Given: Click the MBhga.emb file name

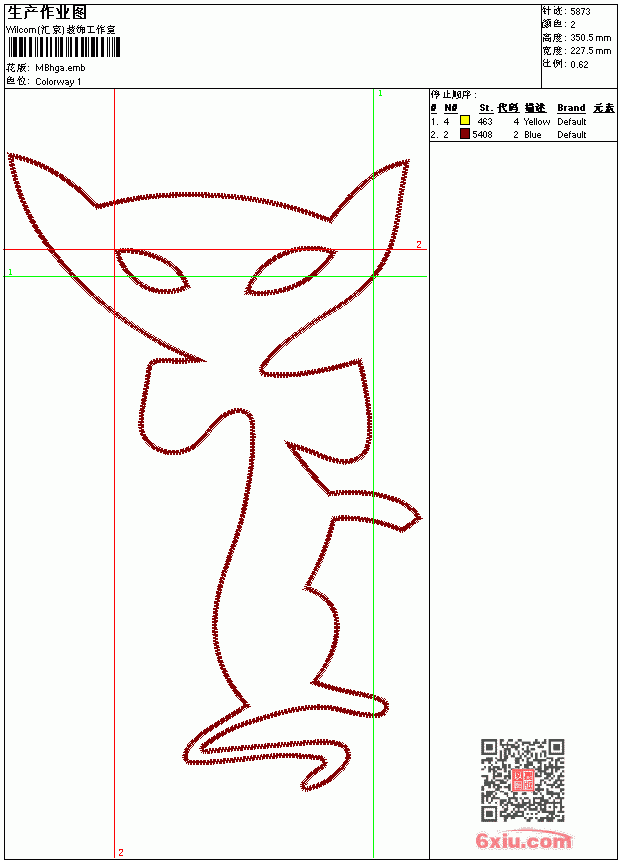Looking at the screenshot, I should click(60, 68).
